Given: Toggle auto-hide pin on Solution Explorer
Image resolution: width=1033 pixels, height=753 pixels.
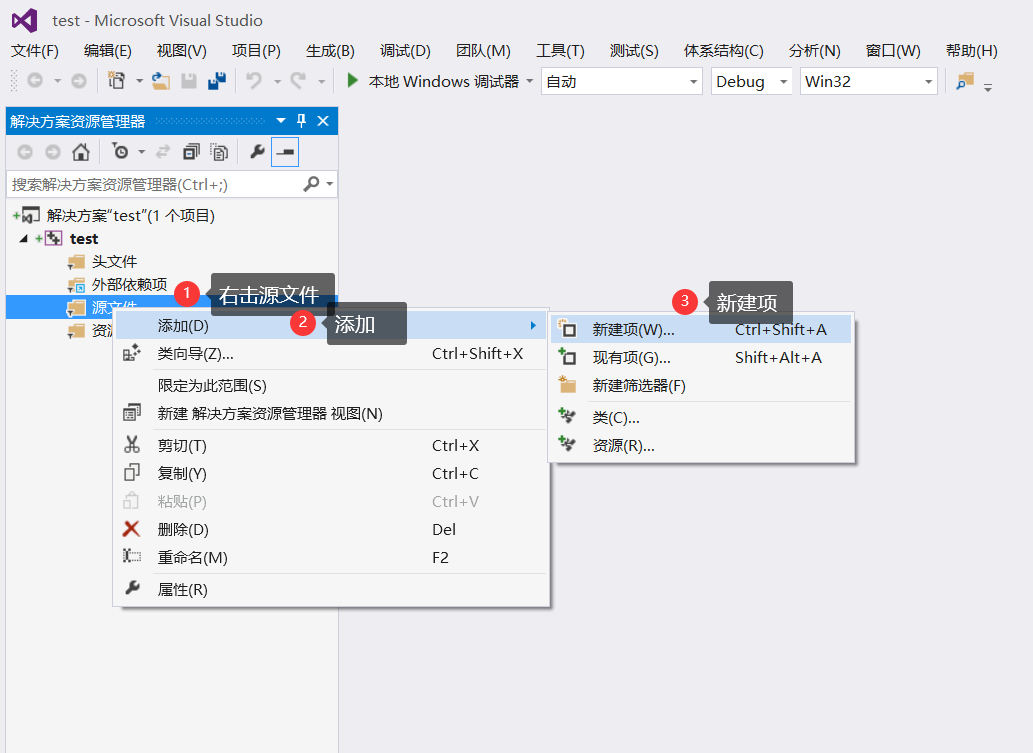Looking at the screenshot, I should 302,121.
